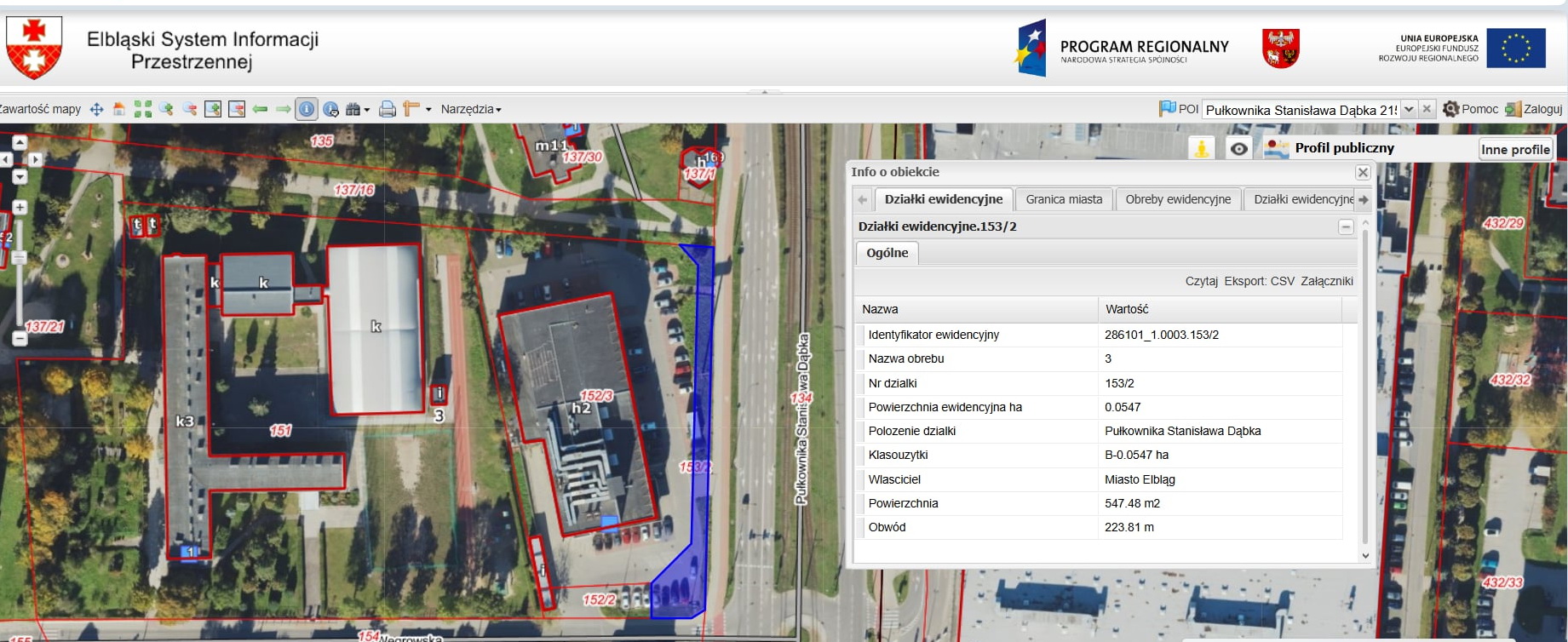
Task: Click the POI address search field
Action: pos(1300,110)
